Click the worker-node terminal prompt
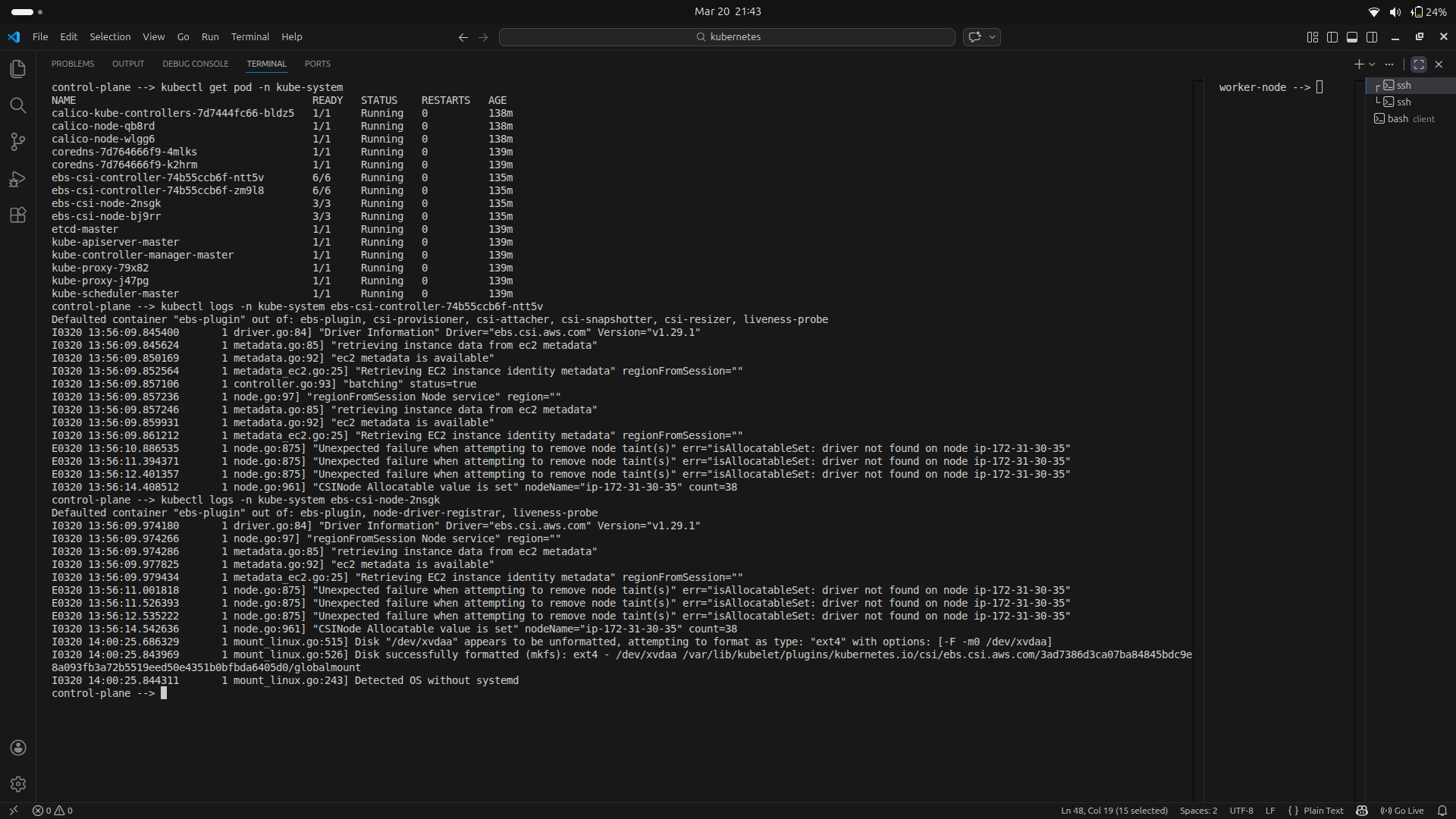This screenshot has width=1456, height=819. coord(1271,87)
